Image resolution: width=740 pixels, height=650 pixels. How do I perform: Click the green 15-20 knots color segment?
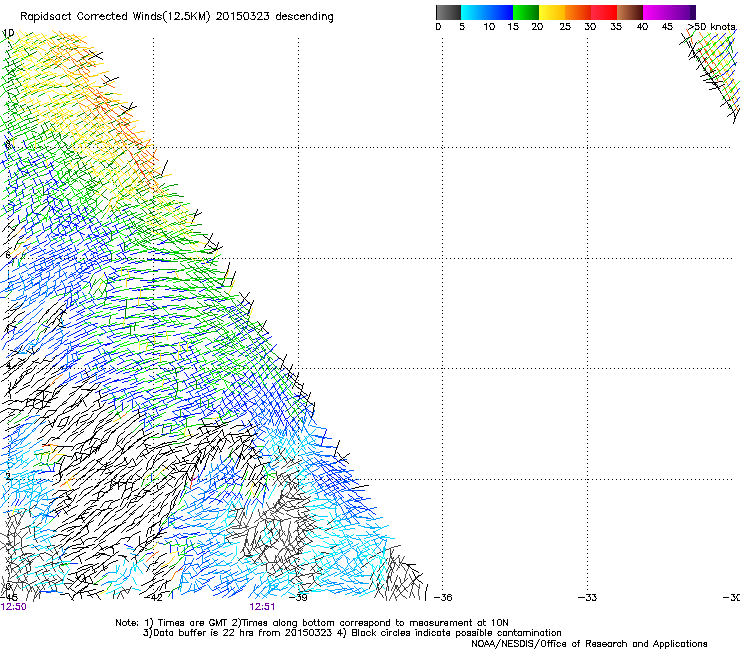coord(526,12)
